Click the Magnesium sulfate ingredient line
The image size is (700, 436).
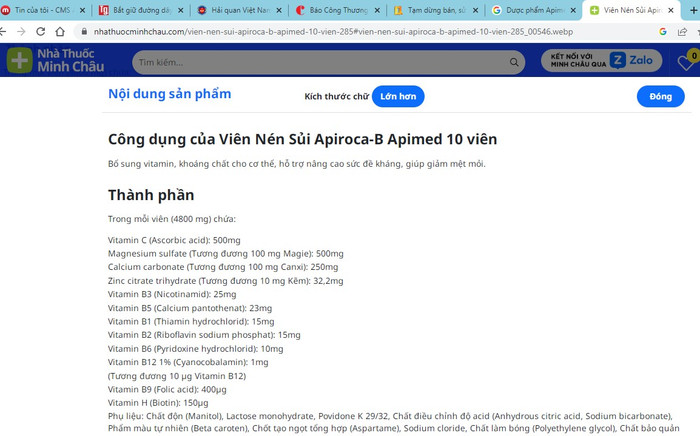(x=225, y=253)
